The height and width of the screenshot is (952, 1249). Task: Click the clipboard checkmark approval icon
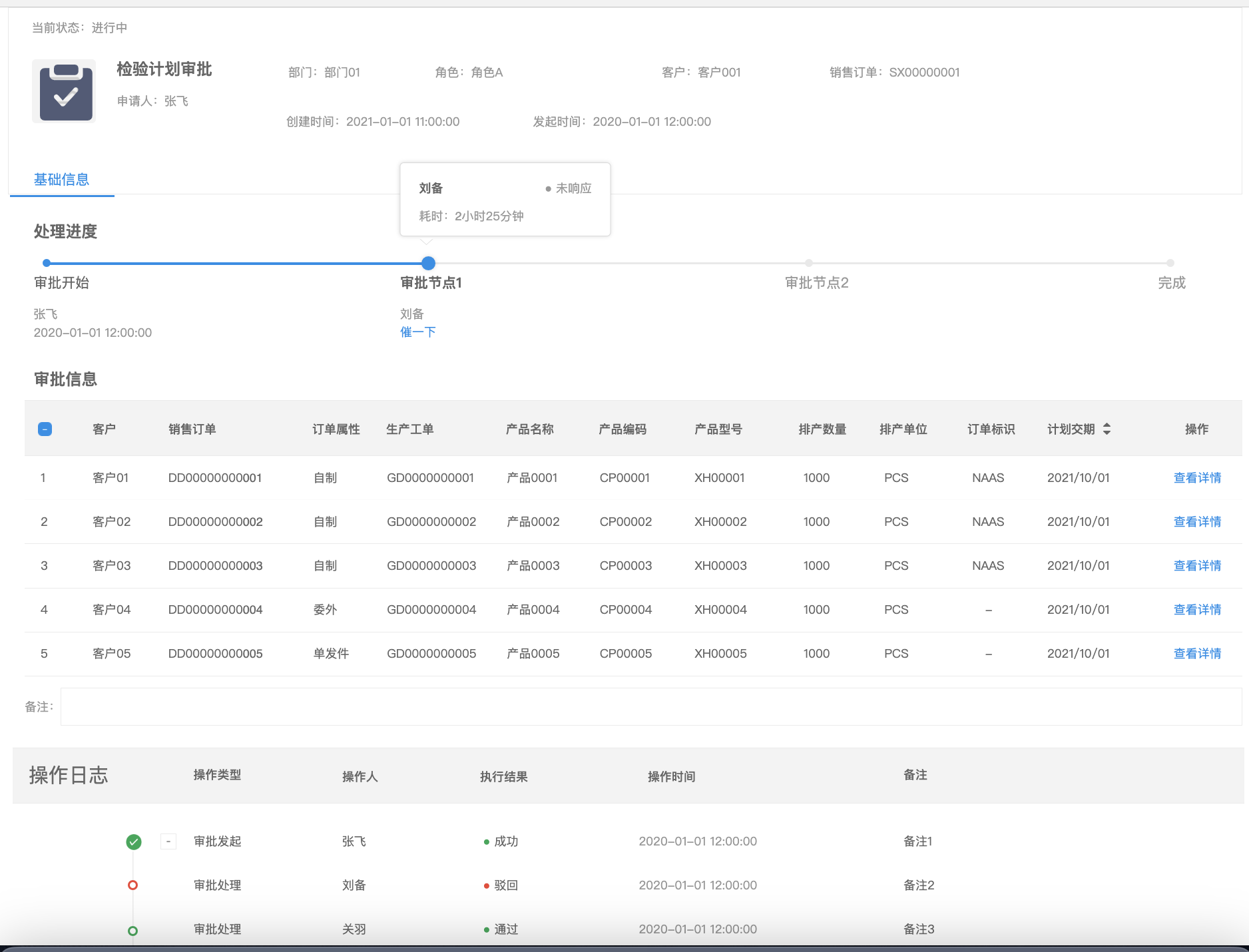coord(65,91)
